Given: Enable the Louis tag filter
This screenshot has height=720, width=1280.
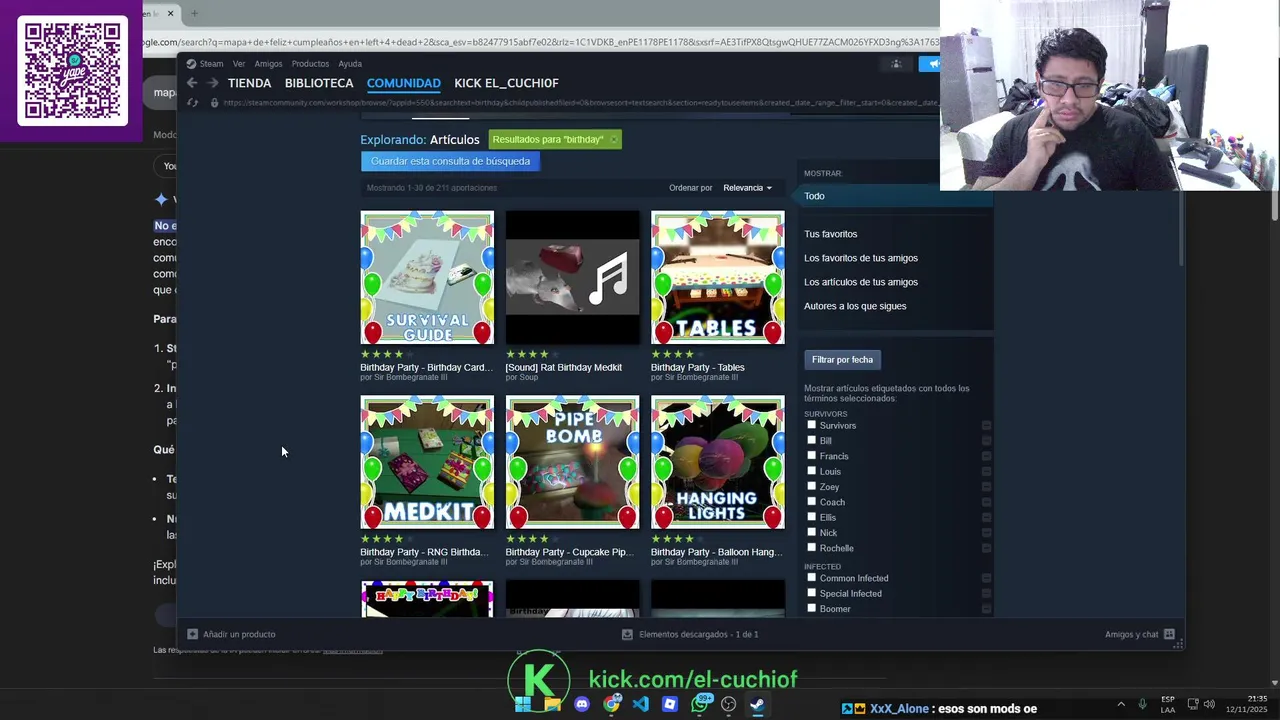Looking at the screenshot, I should tap(811, 471).
